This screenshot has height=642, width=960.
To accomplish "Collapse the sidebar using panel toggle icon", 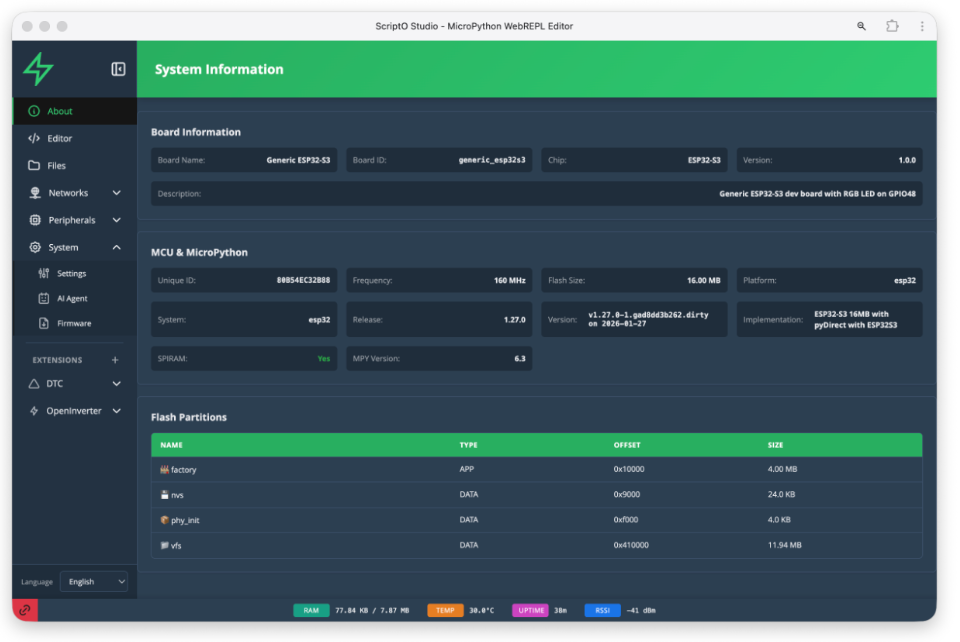I will click(x=118, y=69).
